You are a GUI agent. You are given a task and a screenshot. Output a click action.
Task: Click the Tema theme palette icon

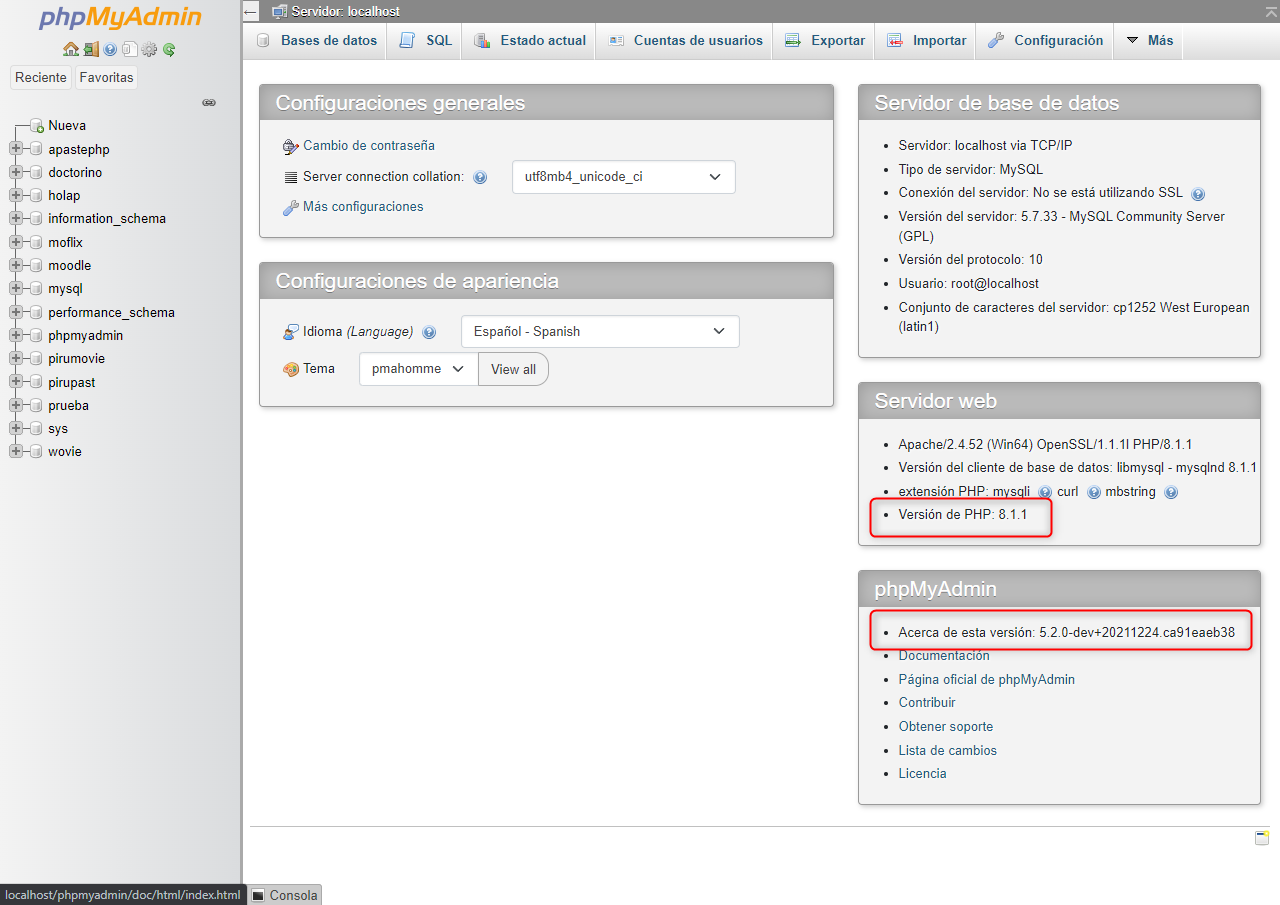[291, 369]
